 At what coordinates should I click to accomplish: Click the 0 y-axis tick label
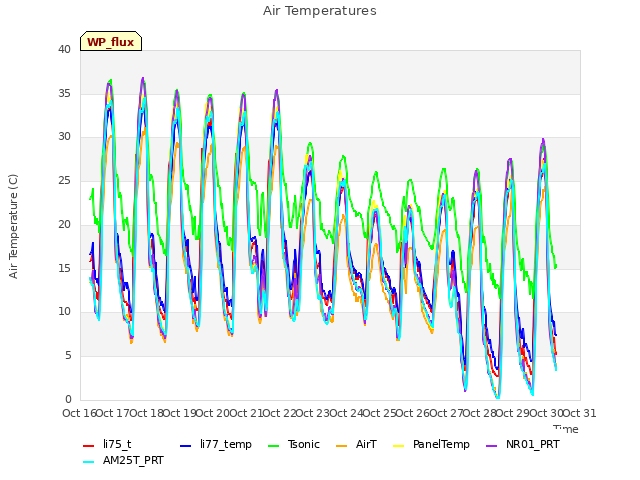click(68, 399)
